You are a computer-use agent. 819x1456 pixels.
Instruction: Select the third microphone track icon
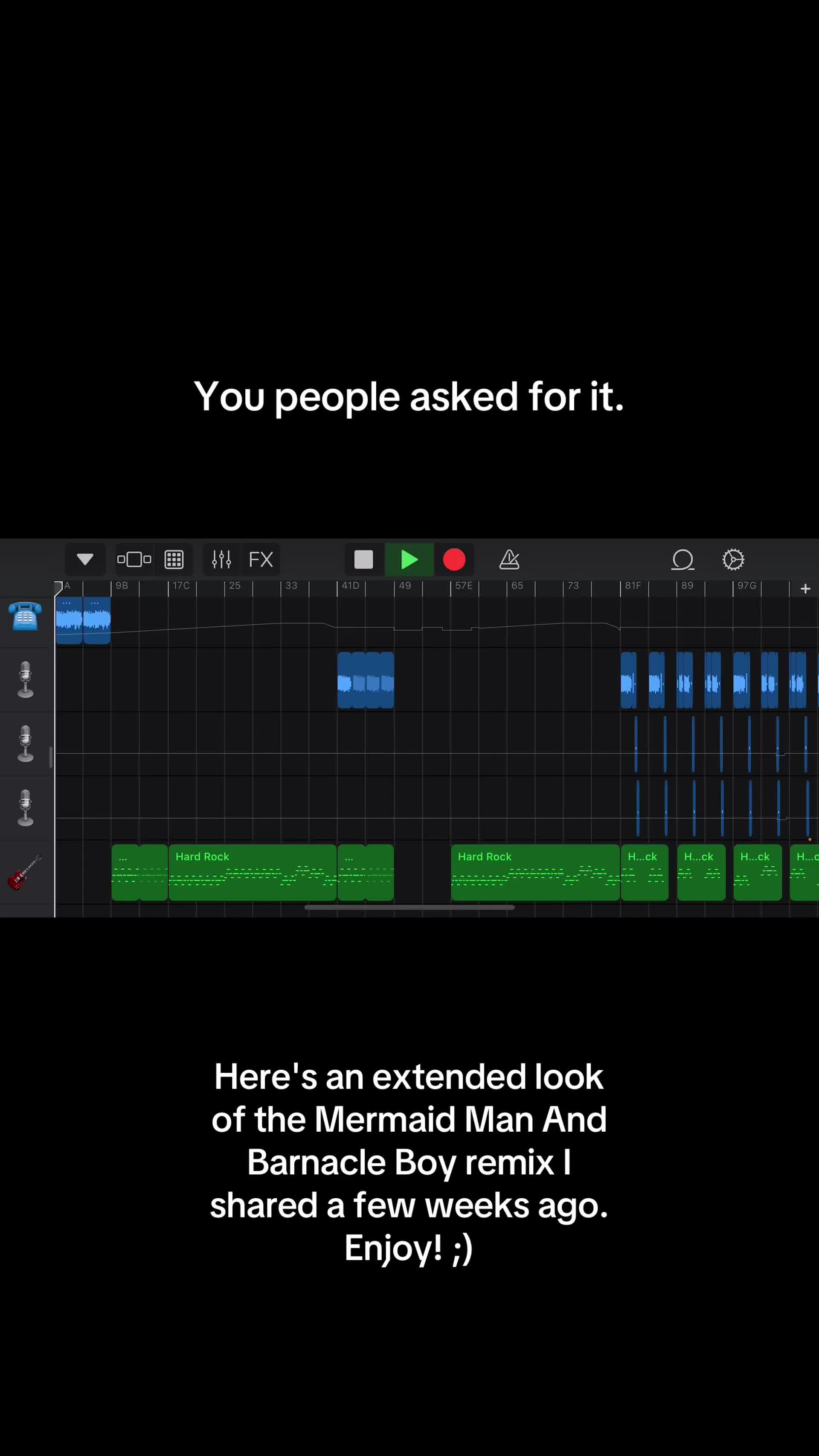(26, 808)
